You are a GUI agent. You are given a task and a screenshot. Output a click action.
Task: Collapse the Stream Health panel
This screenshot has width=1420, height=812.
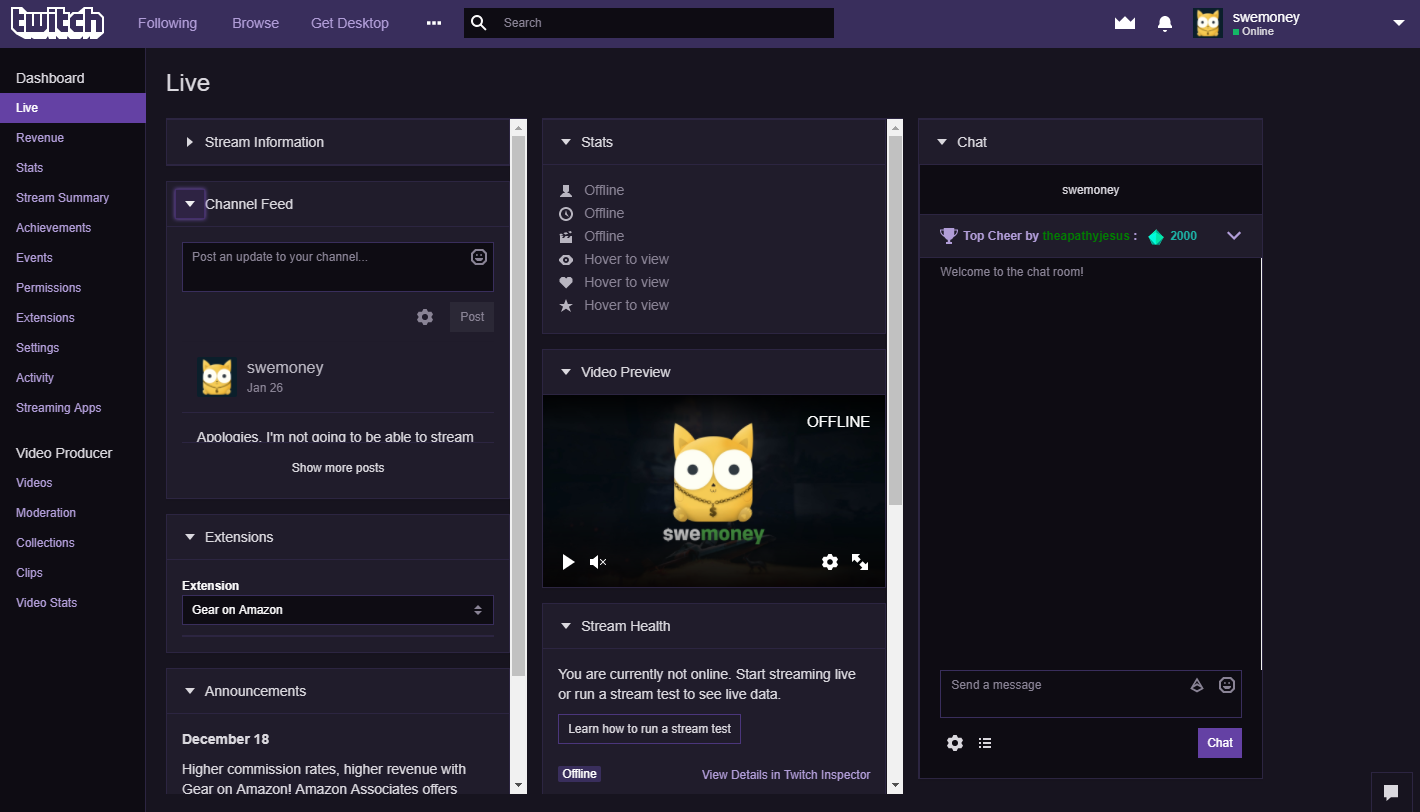click(566, 626)
